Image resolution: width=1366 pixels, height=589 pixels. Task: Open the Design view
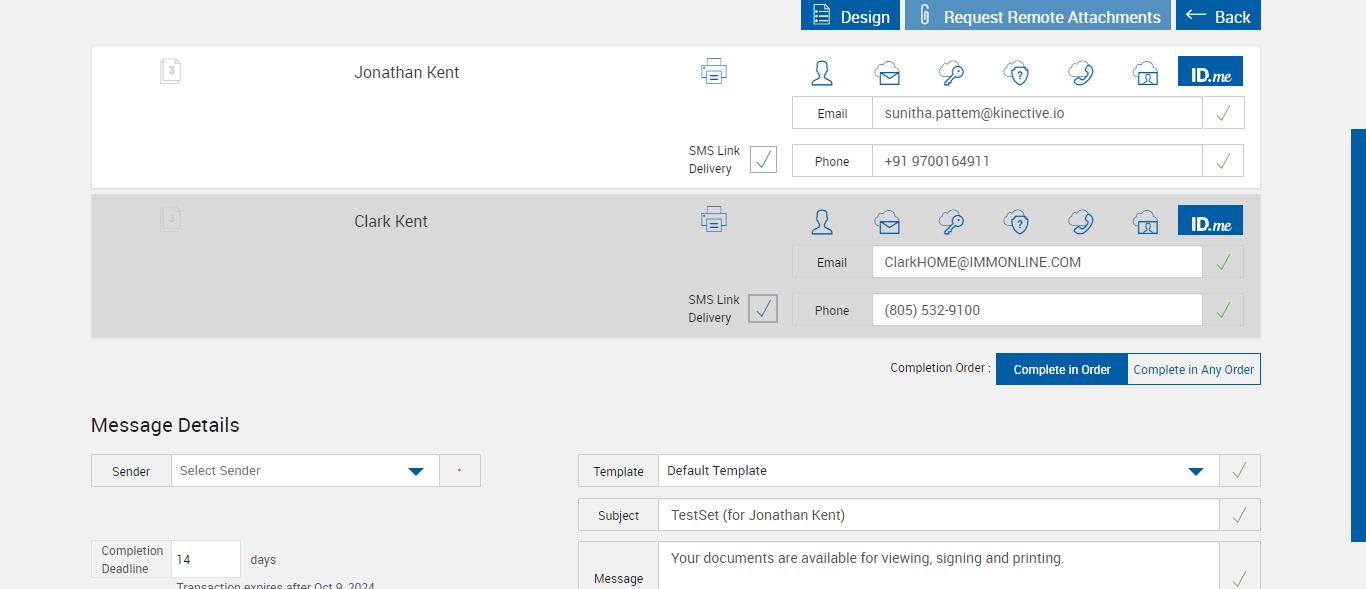pyautogui.click(x=850, y=16)
